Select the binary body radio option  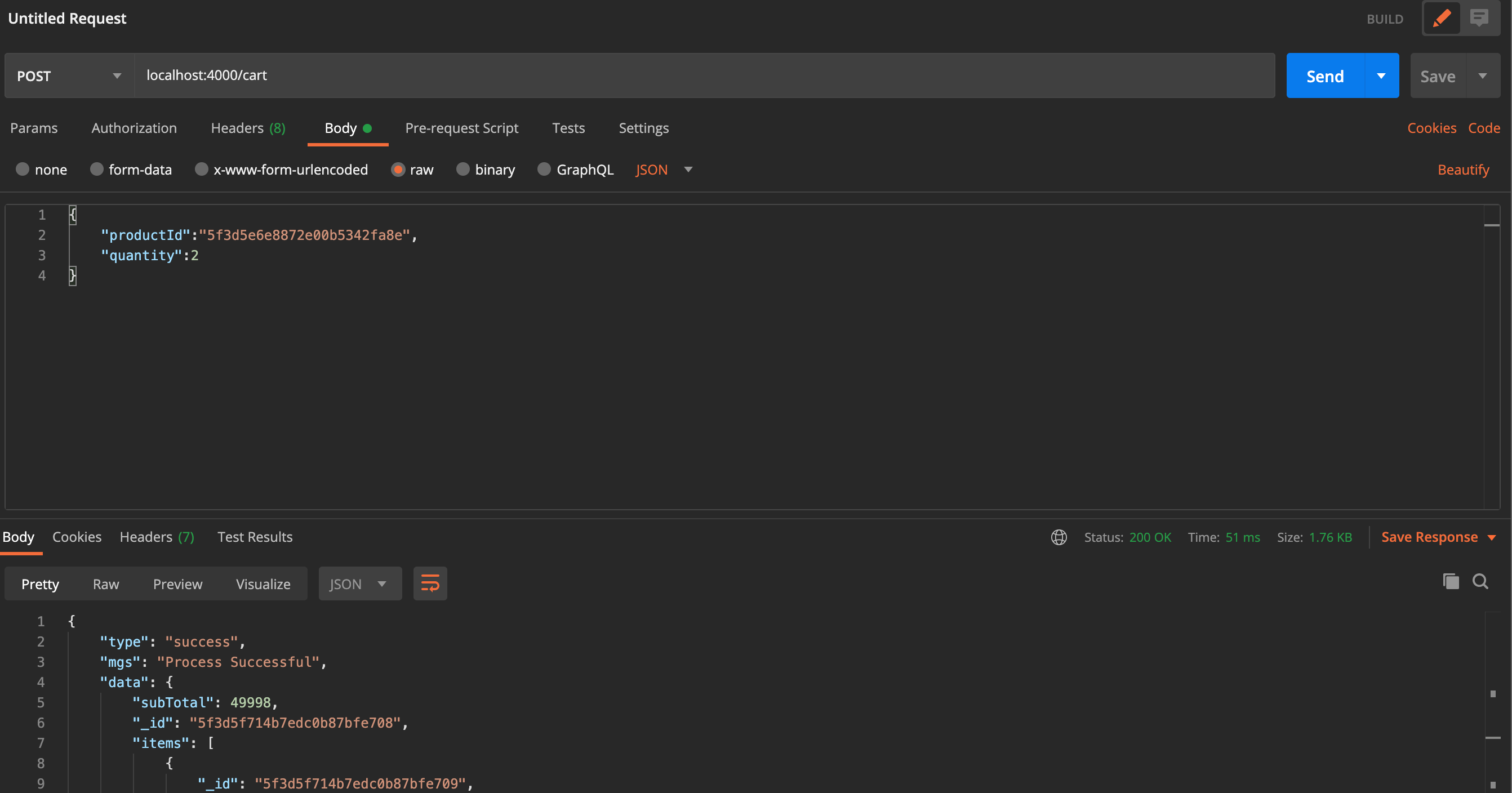click(x=463, y=169)
